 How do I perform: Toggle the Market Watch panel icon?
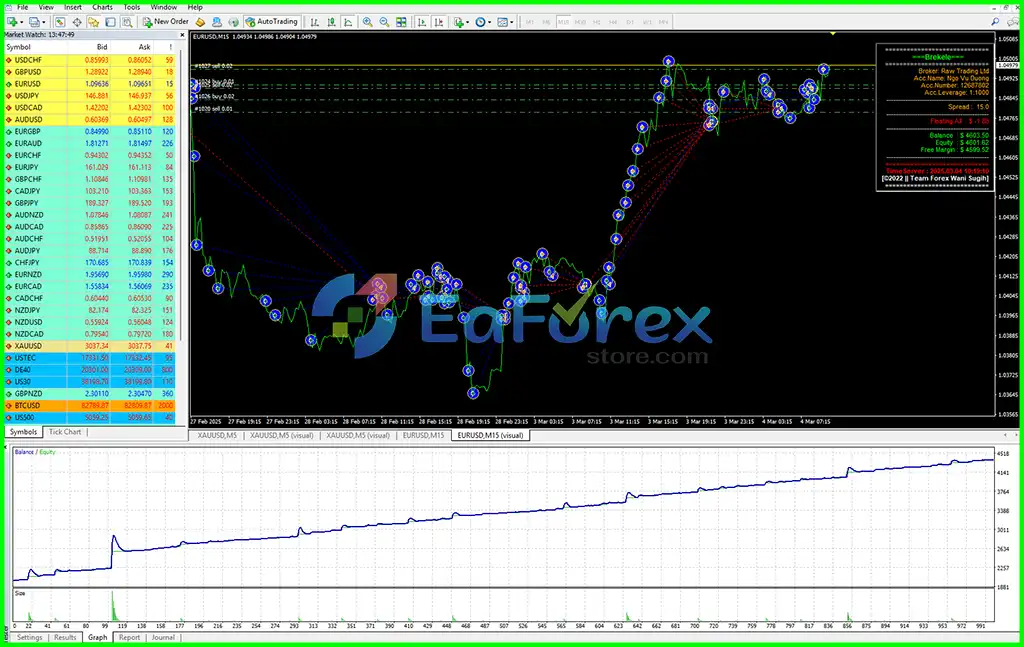pos(59,22)
